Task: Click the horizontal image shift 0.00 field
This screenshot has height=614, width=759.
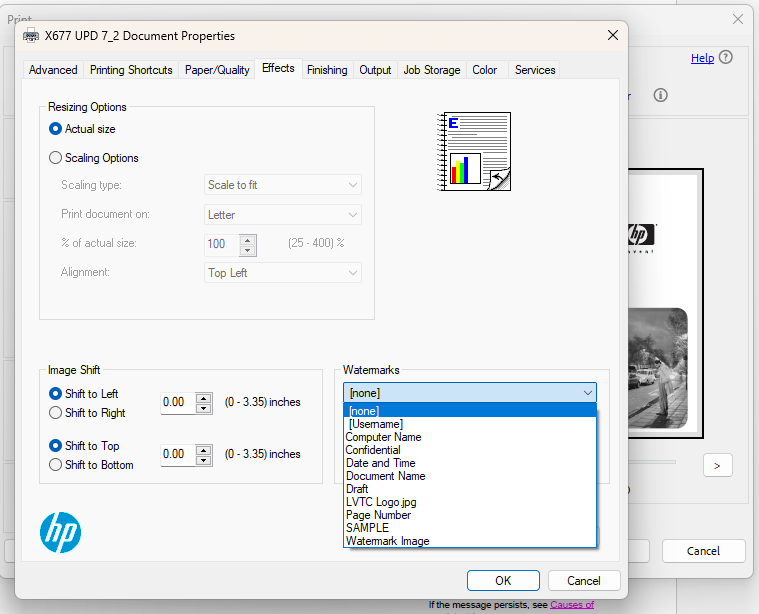Action: pyautogui.click(x=178, y=402)
